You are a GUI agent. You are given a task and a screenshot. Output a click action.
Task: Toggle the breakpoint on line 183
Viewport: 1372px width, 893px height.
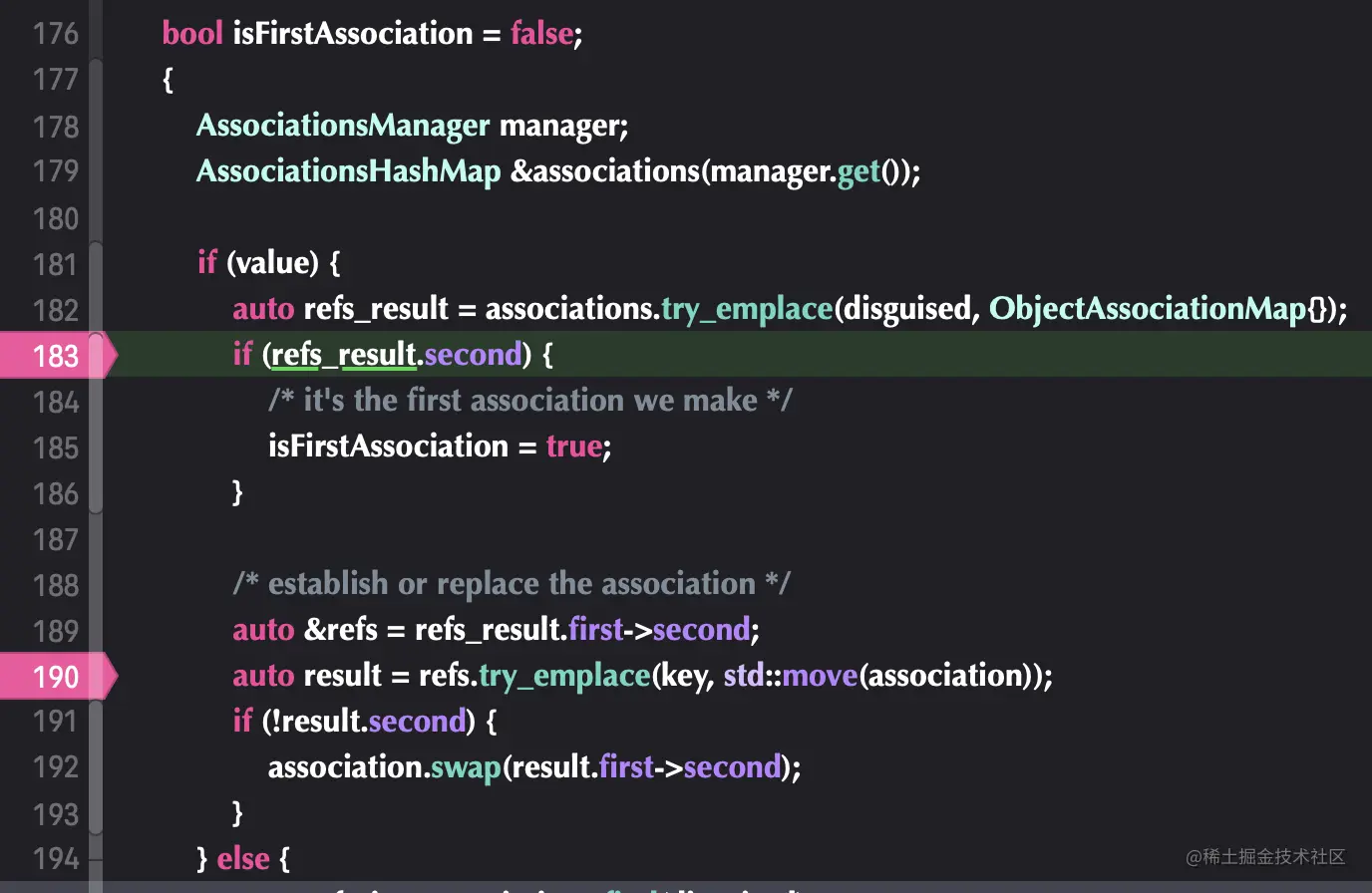pyautogui.click(x=58, y=355)
